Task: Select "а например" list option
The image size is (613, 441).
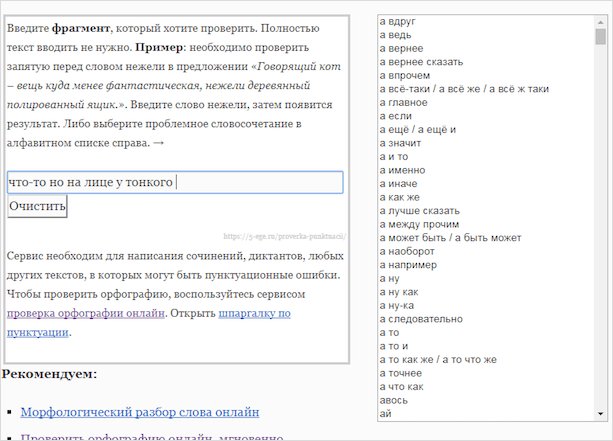Action: coord(408,265)
